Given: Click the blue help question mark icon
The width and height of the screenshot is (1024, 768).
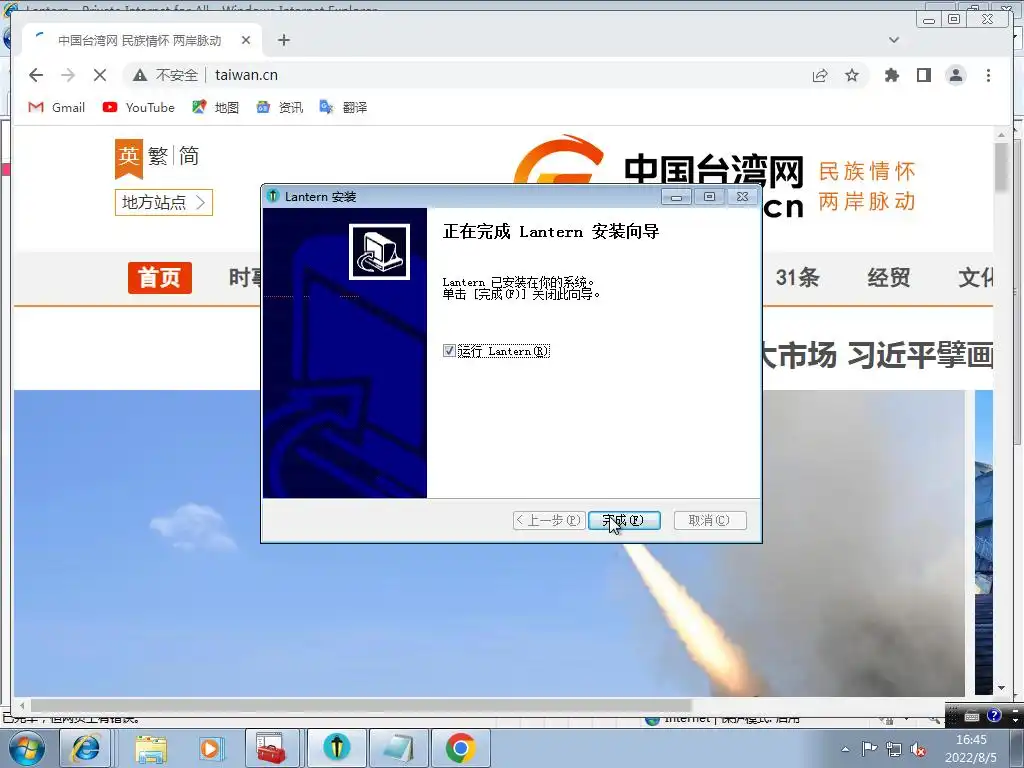Looking at the screenshot, I should click(994, 716).
